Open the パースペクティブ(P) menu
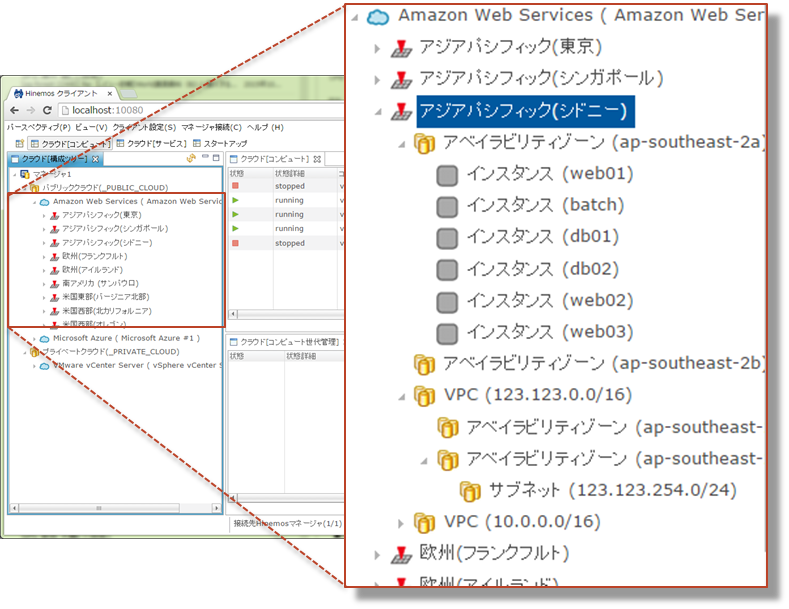Screen dimensions: 789x609 (39, 127)
